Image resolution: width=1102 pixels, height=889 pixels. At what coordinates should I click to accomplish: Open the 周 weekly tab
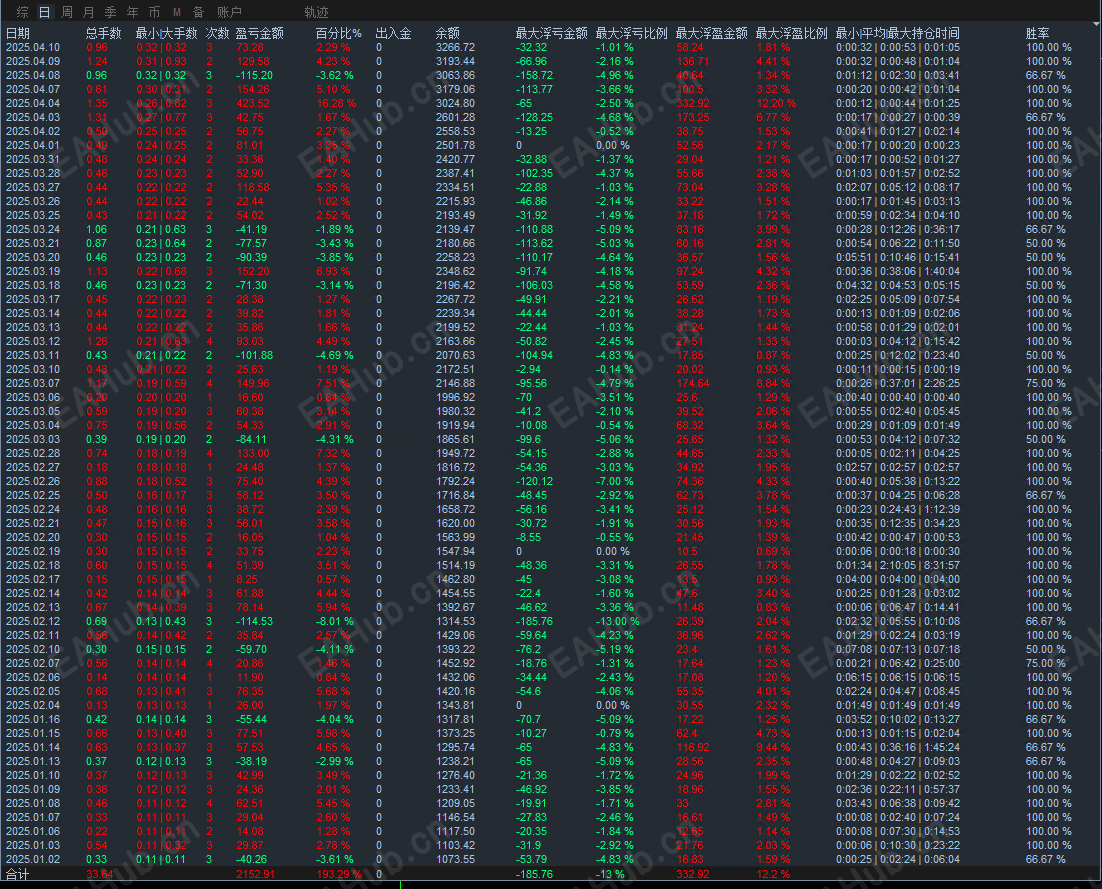click(x=67, y=12)
